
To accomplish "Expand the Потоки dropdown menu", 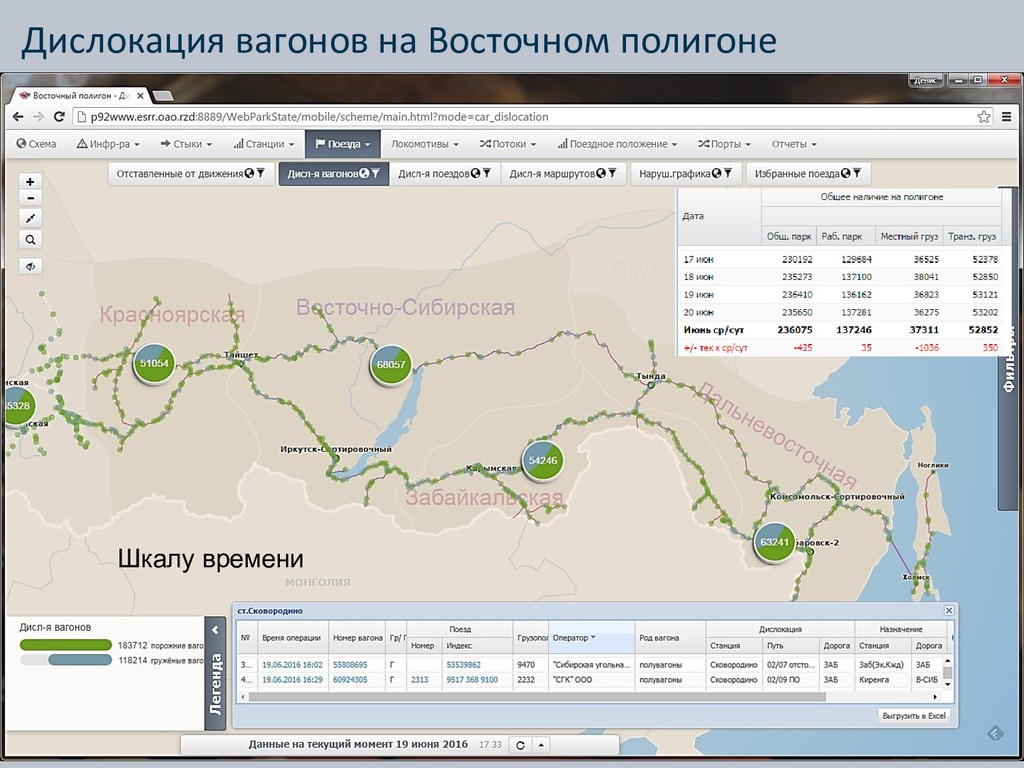I will (507, 144).
